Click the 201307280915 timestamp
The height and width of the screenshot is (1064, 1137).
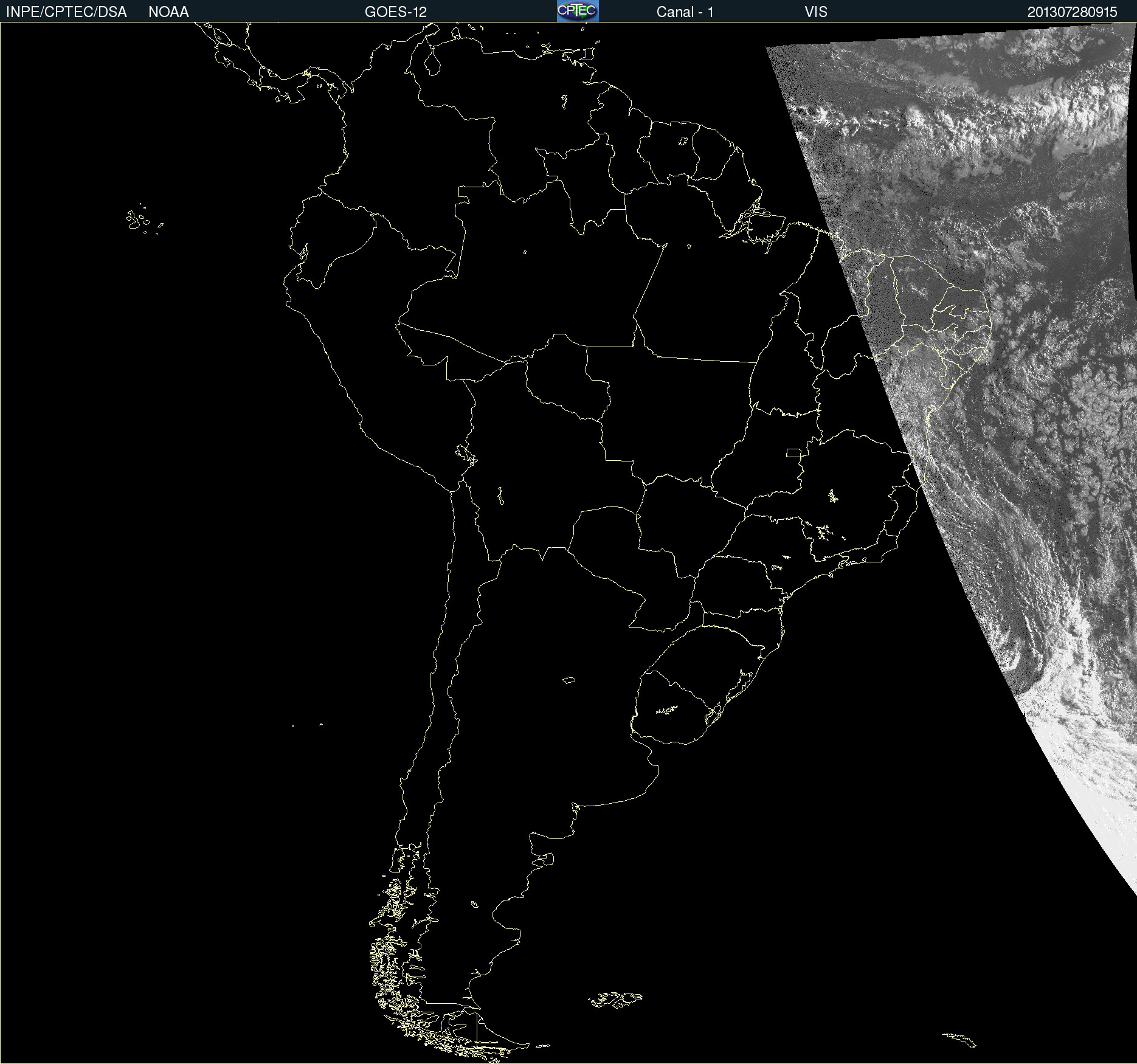point(1073,12)
